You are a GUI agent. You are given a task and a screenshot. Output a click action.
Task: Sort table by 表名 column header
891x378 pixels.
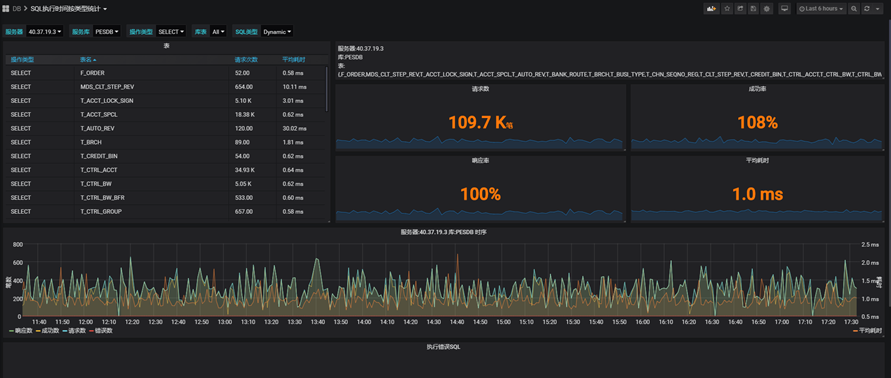88,59
